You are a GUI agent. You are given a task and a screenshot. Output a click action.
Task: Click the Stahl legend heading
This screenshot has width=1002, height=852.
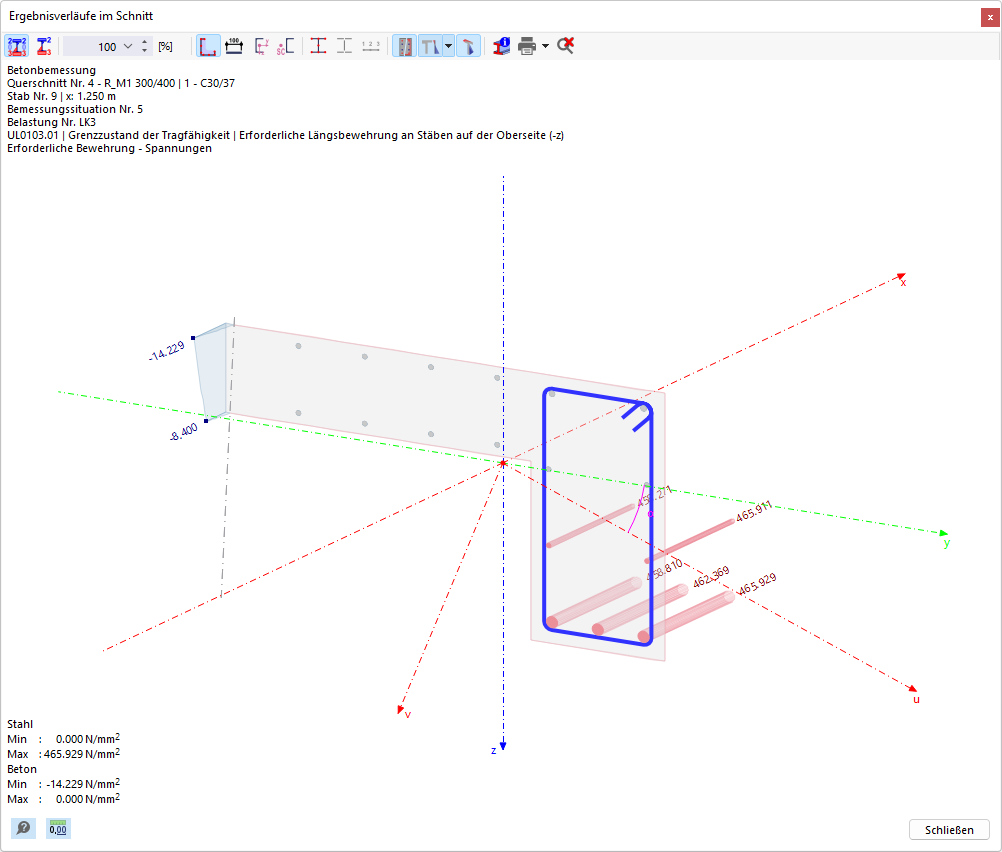pyautogui.click(x=20, y=724)
